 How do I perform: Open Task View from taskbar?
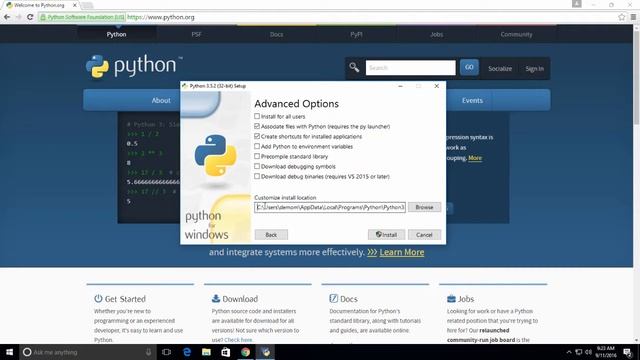point(167,352)
